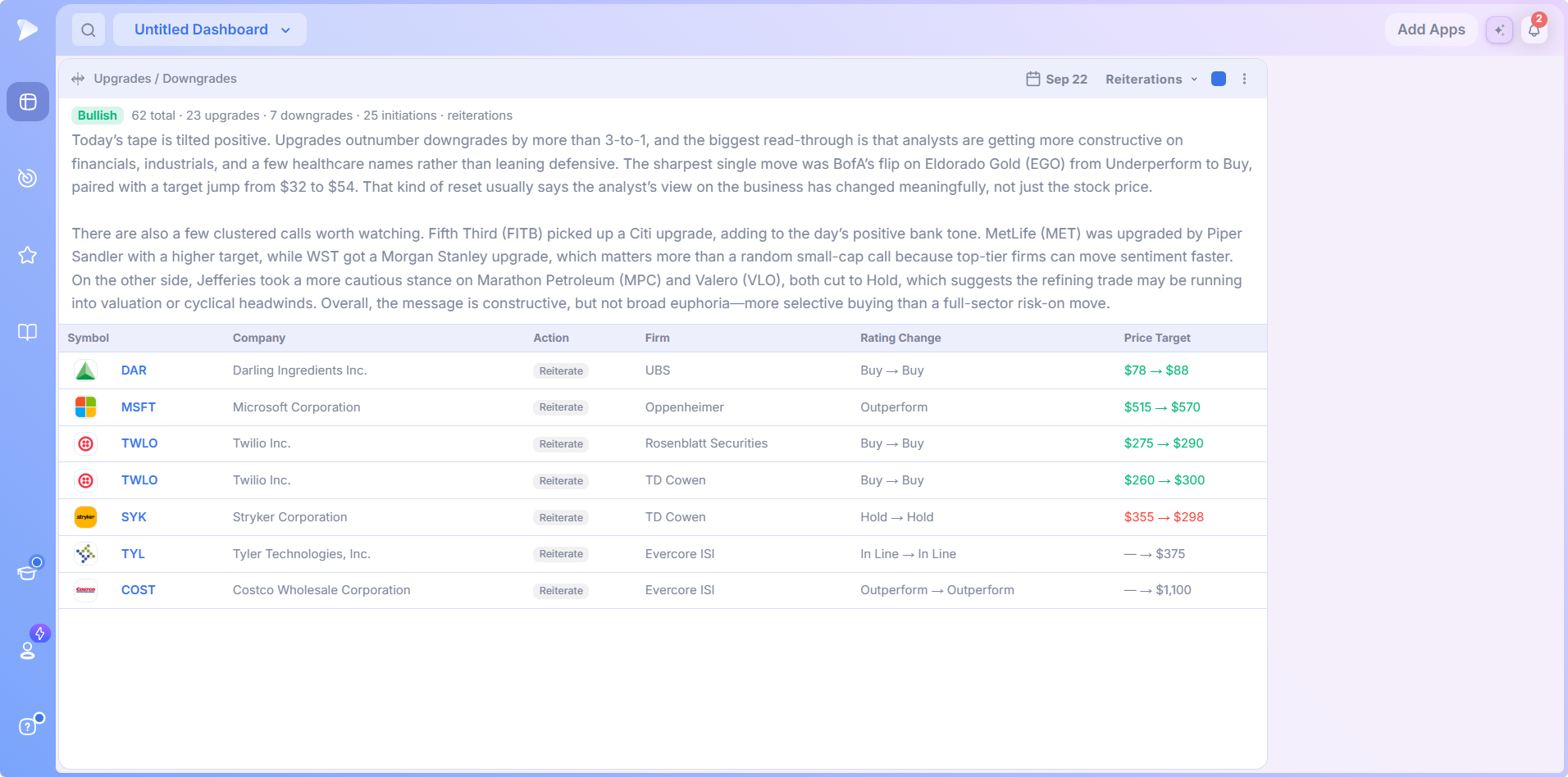Sort by the Rating Change column header
Viewport: 1568px width, 777px height.
tap(900, 338)
